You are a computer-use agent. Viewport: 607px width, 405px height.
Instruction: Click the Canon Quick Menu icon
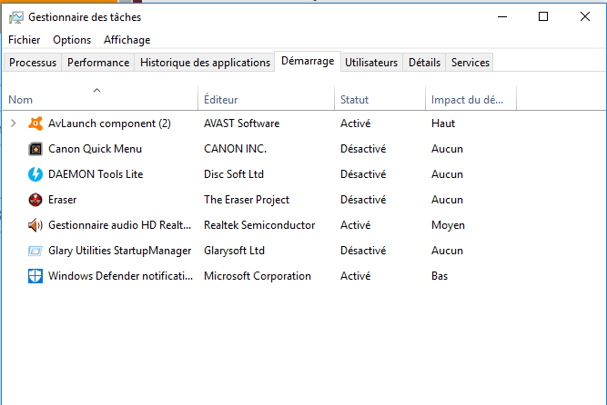point(35,149)
